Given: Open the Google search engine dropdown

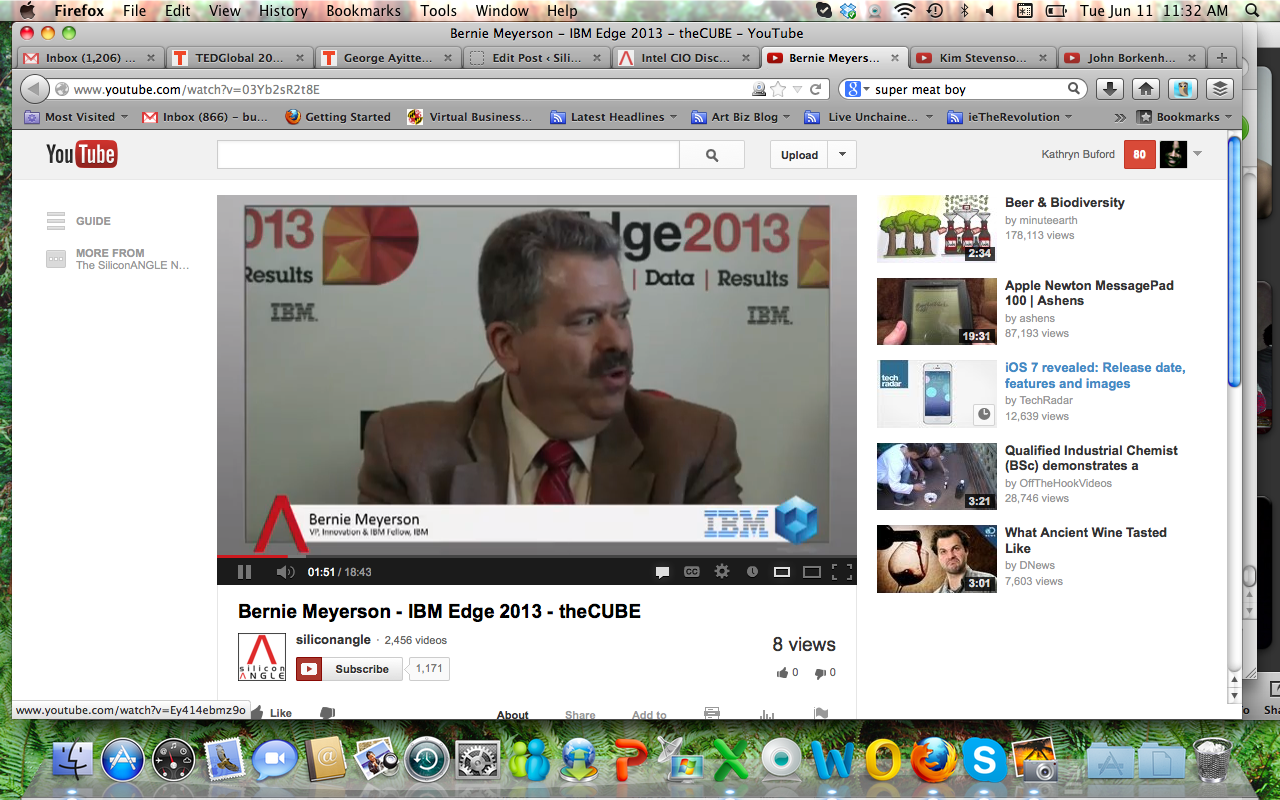Looking at the screenshot, I should click(x=858, y=89).
